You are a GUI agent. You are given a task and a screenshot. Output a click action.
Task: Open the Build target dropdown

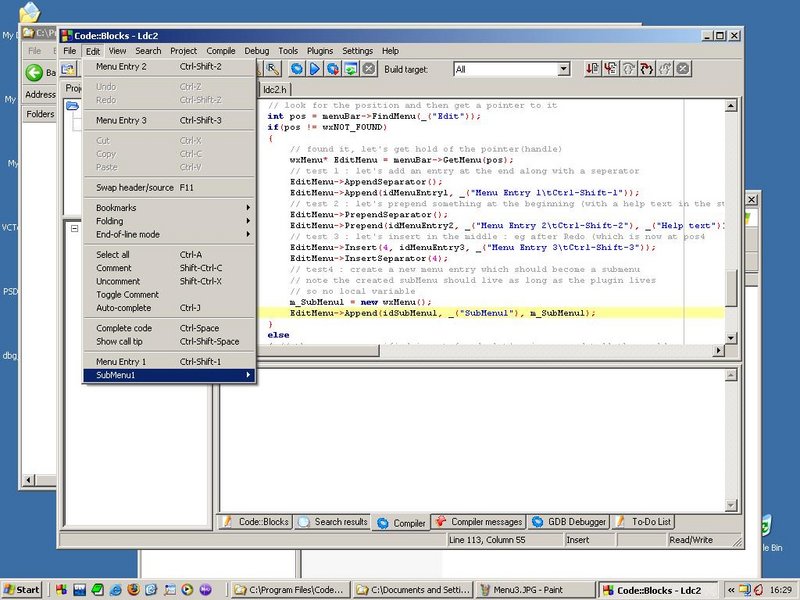tap(563, 69)
